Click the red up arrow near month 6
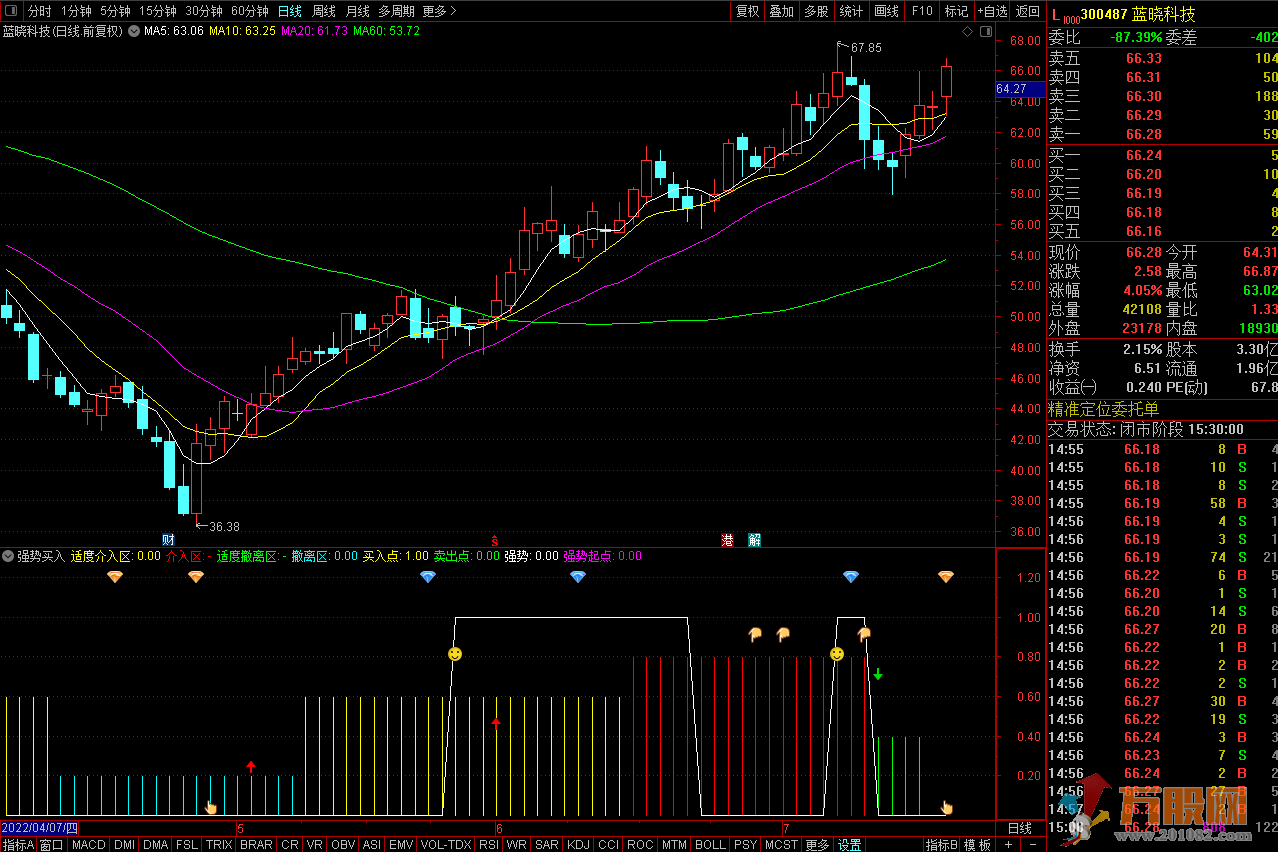Screen dimensions: 1278x852 496,722
